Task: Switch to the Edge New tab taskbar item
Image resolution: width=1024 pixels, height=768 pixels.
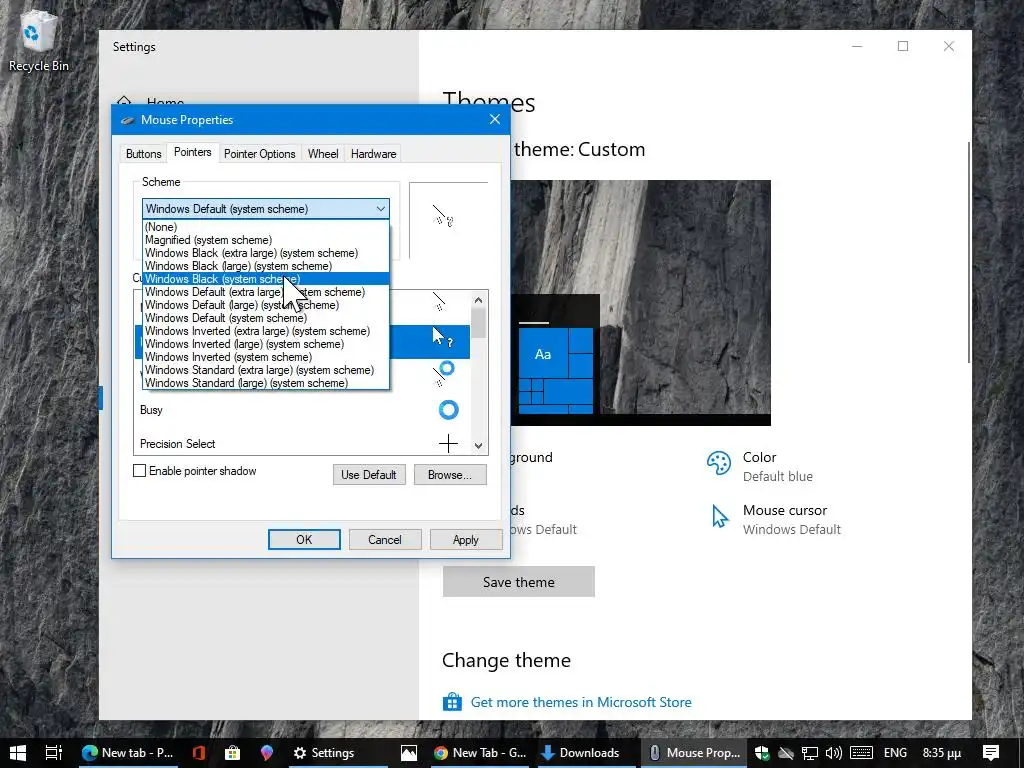Action: [x=129, y=752]
